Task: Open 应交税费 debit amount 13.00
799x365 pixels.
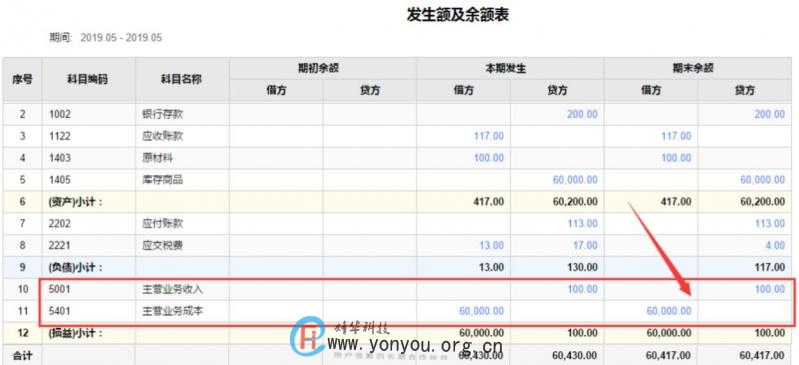Action: (492, 246)
